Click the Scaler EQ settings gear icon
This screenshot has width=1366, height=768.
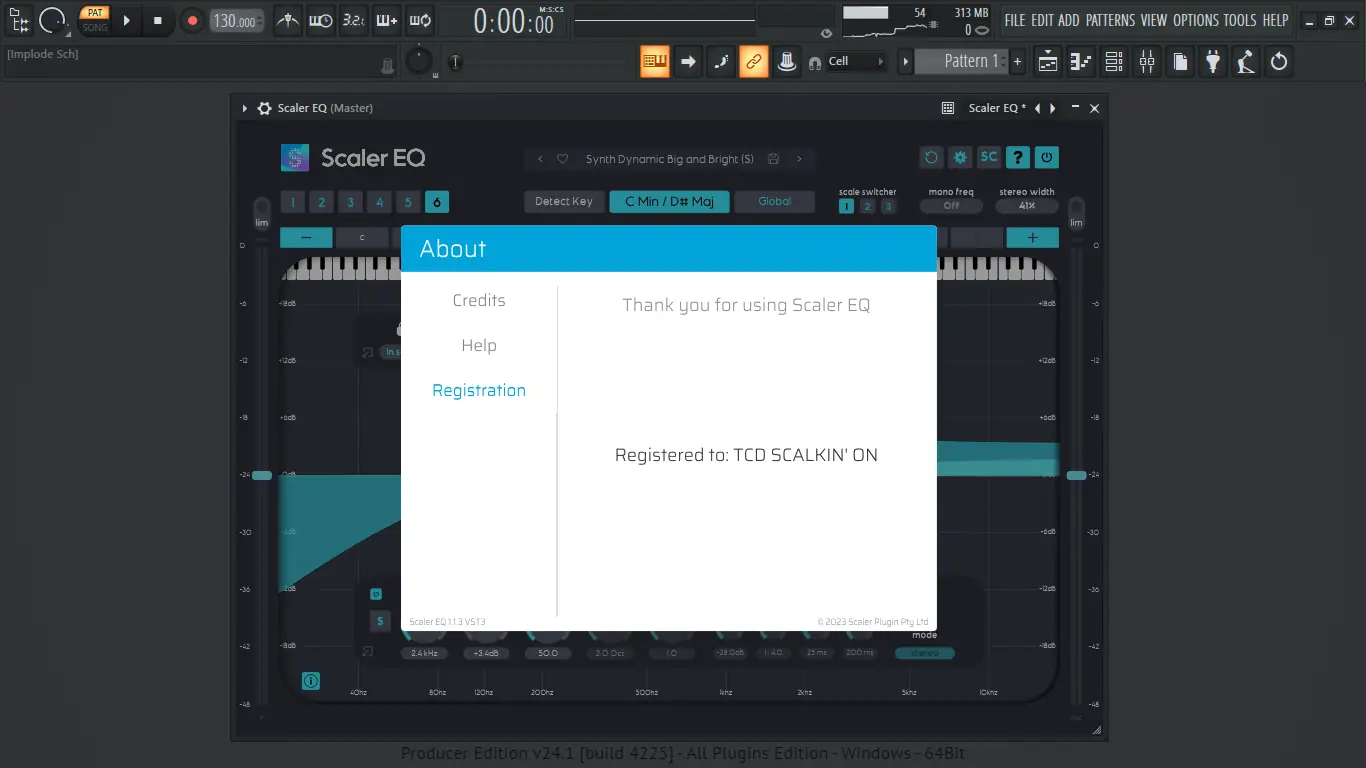click(x=959, y=157)
